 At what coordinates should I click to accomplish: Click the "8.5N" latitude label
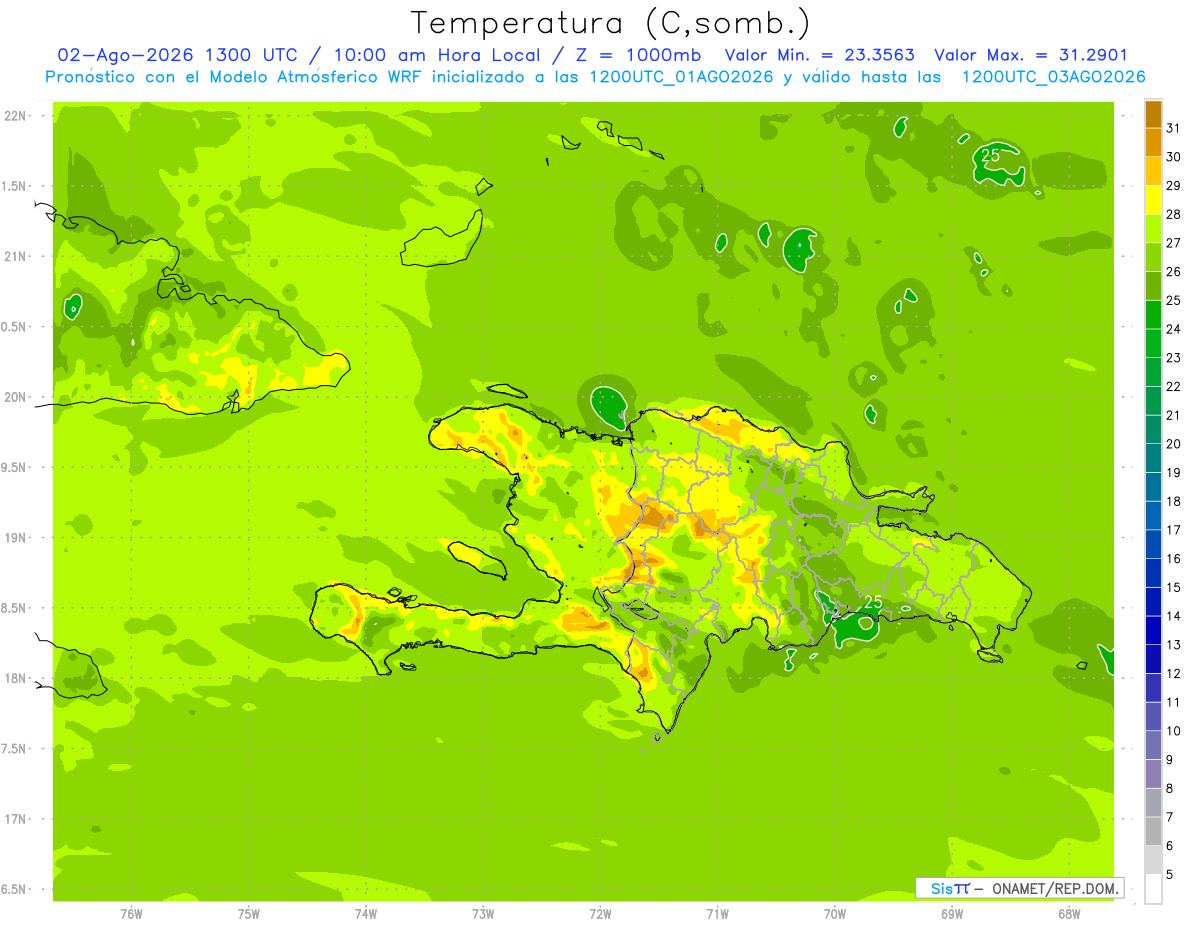14,608
